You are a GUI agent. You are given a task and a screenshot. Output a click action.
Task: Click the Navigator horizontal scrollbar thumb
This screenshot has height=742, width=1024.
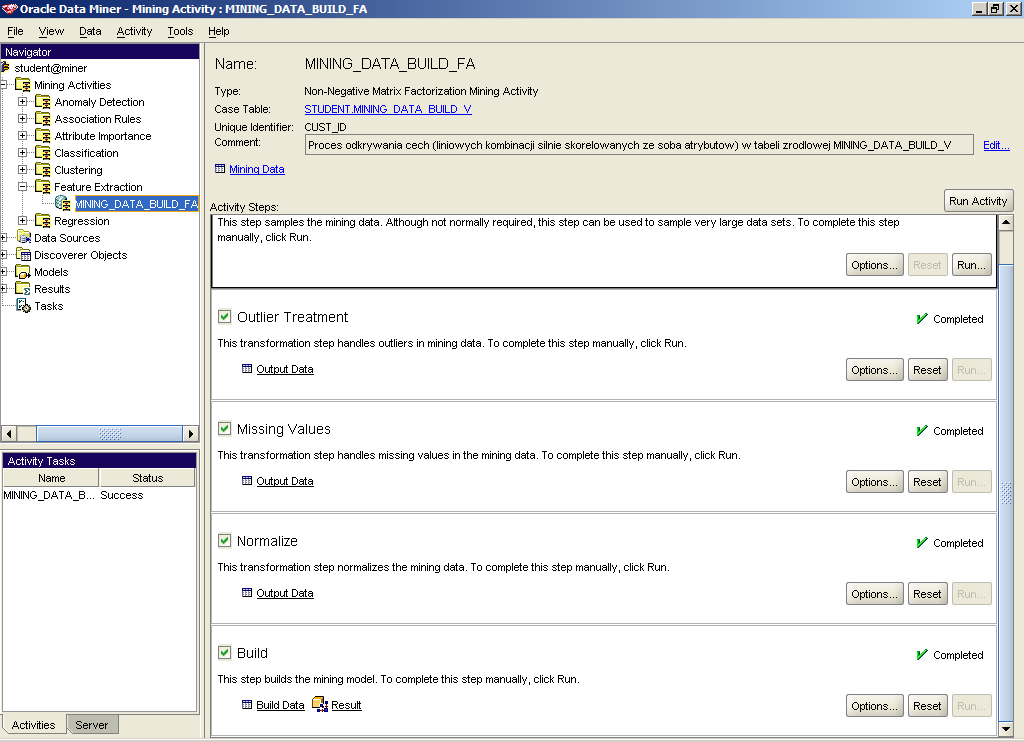pos(109,434)
